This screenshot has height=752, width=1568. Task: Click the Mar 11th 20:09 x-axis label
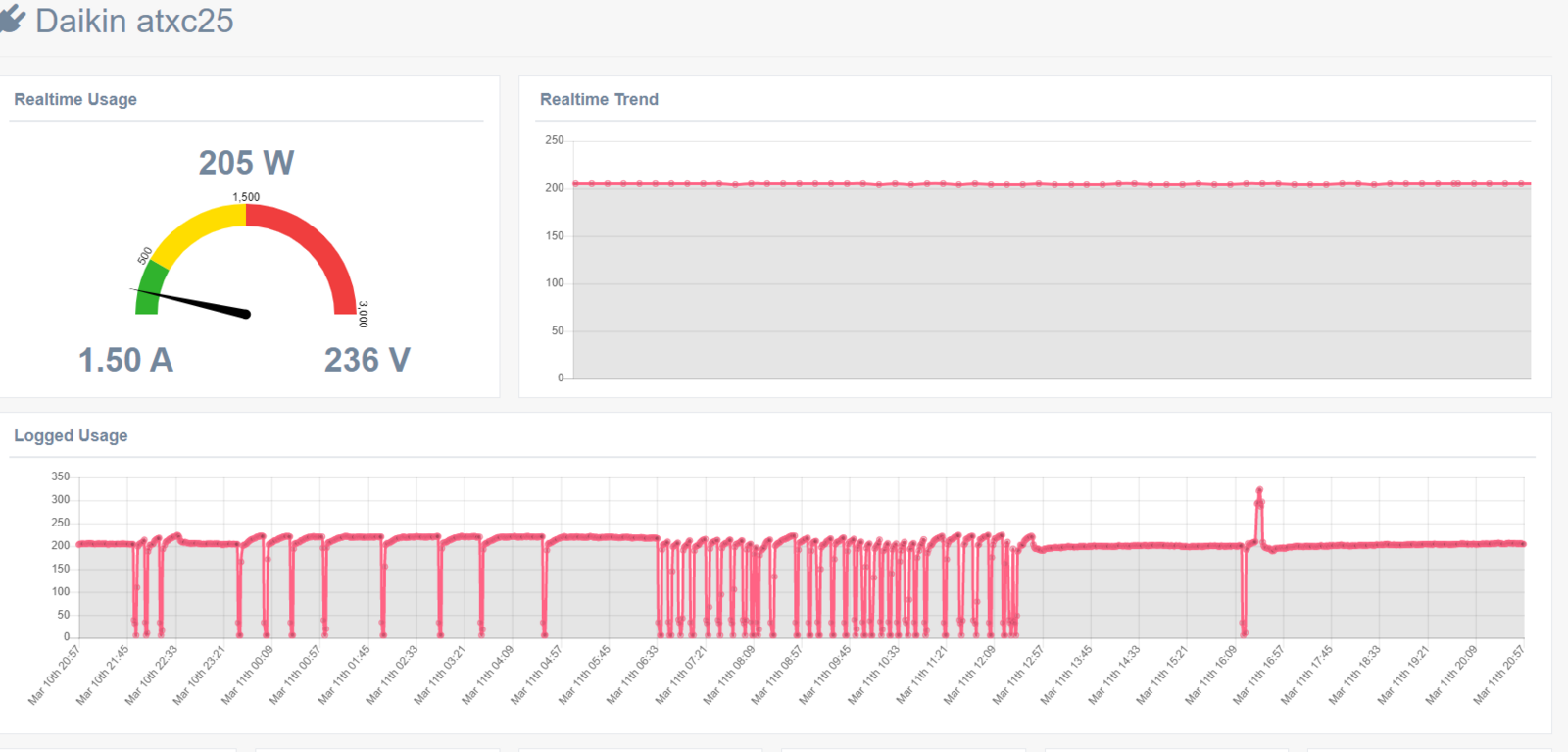click(x=1452, y=675)
